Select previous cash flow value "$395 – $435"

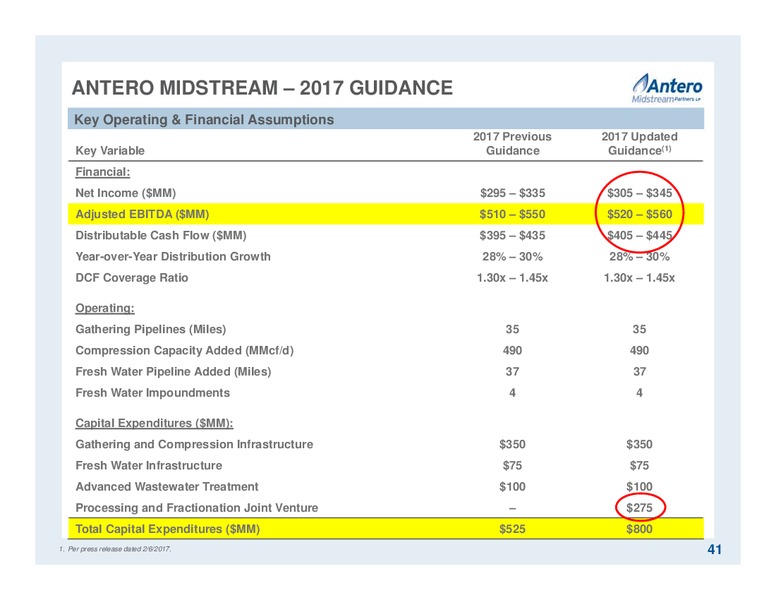click(x=512, y=236)
